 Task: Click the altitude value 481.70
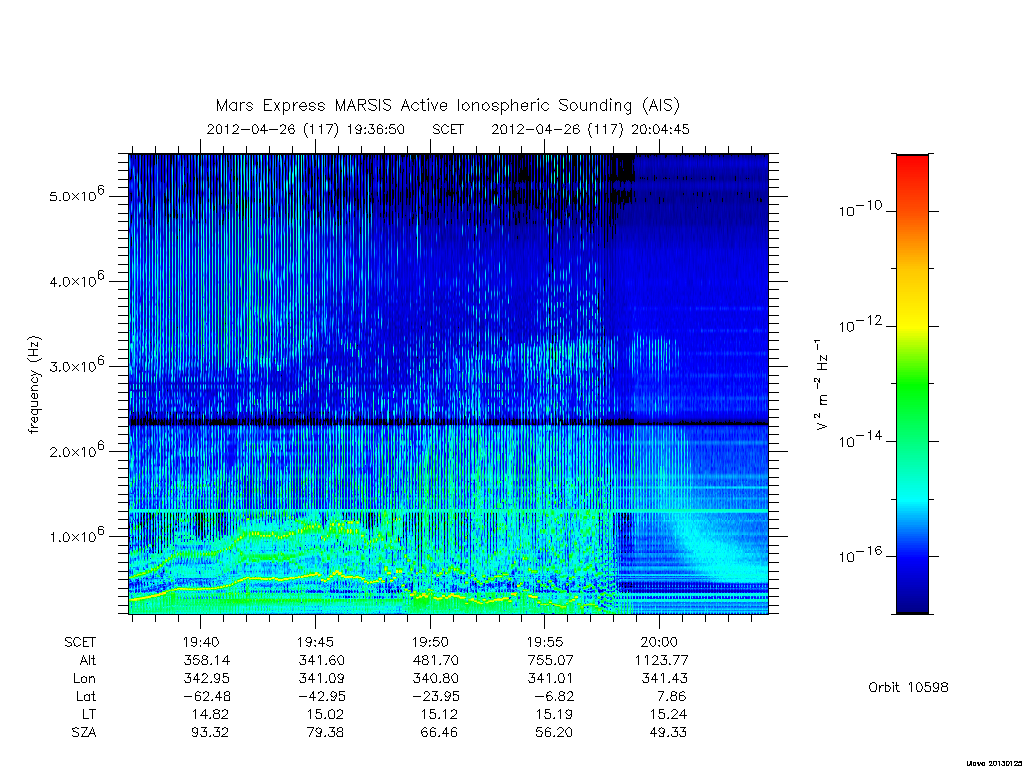(436, 660)
